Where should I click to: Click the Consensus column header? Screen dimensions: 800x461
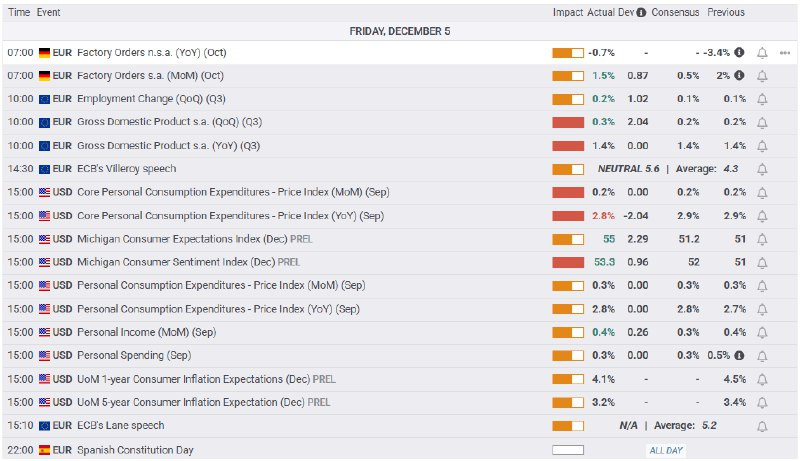point(675,13)
